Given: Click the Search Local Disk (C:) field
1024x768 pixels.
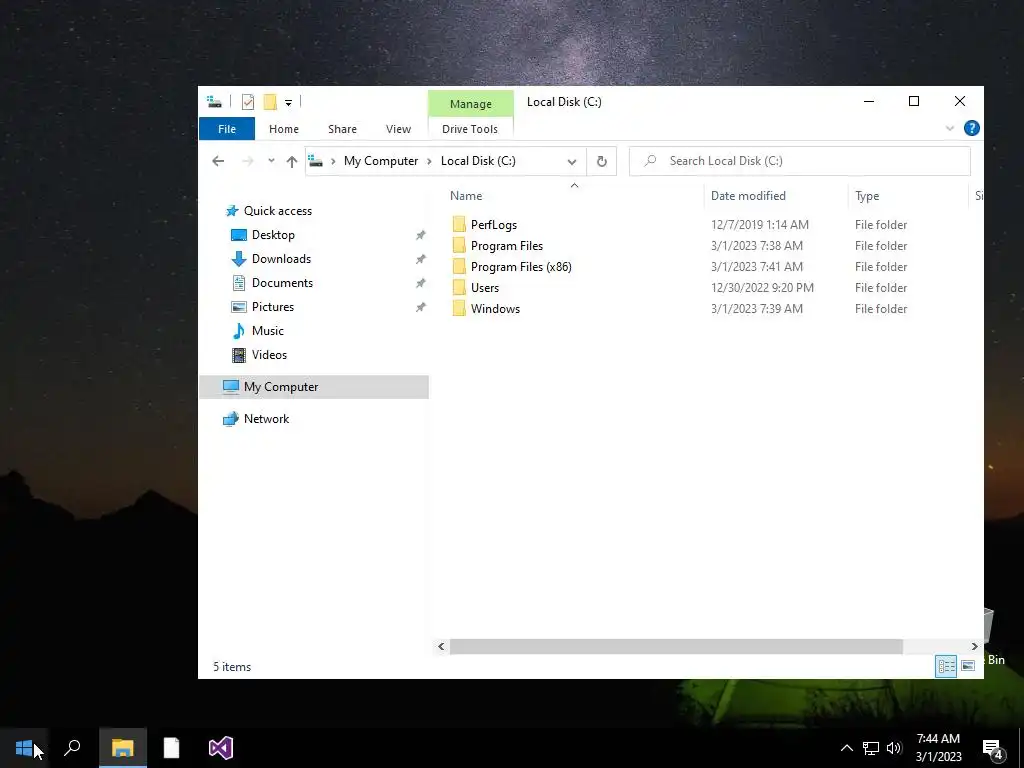Looking at the screenshot, I should pos(799,161).
